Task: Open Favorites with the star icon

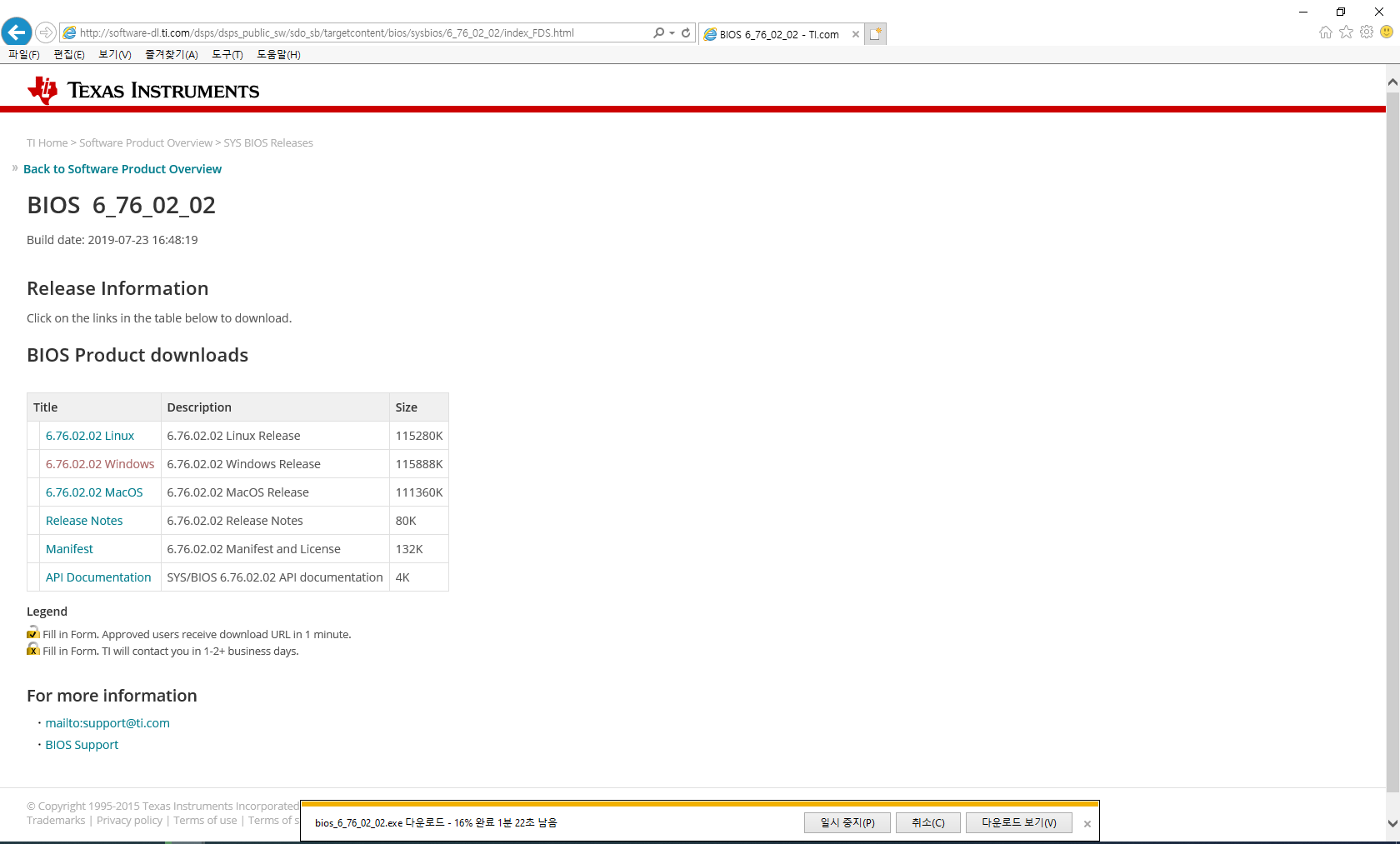Action: [x=1346, y=32]
